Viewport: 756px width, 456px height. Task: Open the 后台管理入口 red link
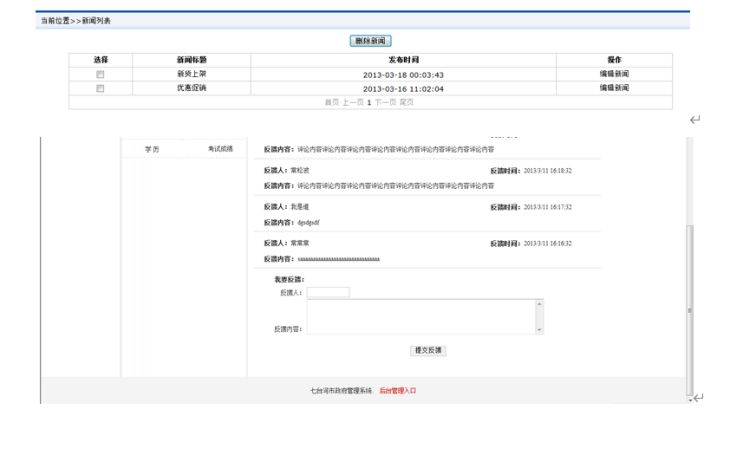pyautogui.click(x=398, y=390)
